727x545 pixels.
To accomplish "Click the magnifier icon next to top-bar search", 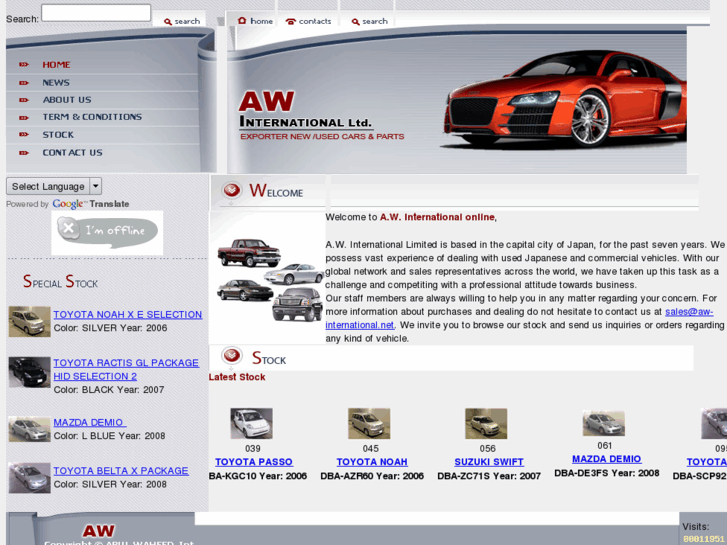I will (x=356, y=21).
